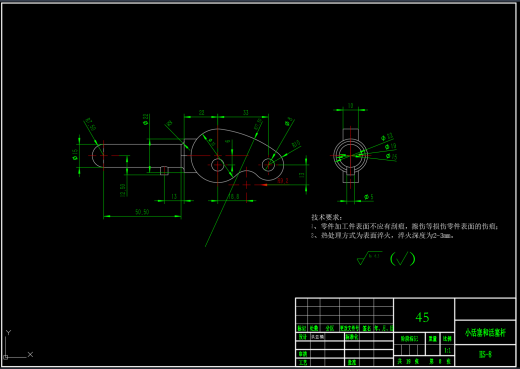This screenshot has width=520, height=369.
Task: Select the surface roughness symbol under the notes
Action: [x=369, y=258]
